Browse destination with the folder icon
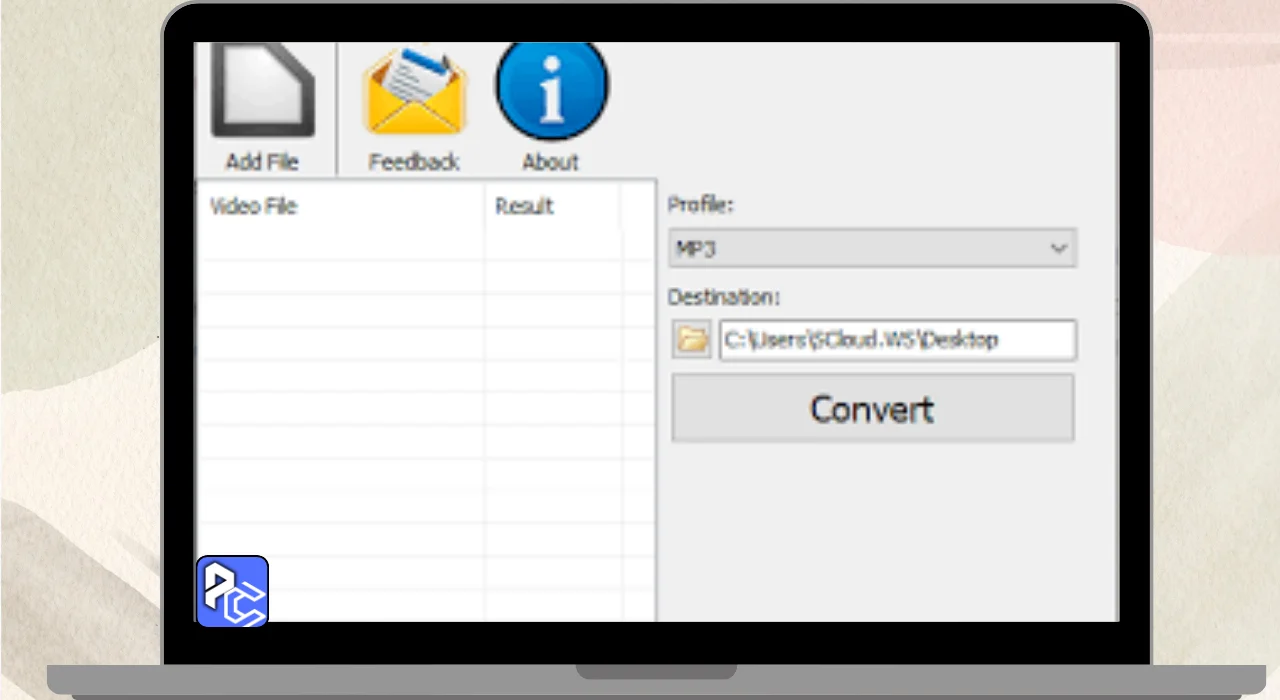The height and width of the screenshot is (700, 1280). 691,340
